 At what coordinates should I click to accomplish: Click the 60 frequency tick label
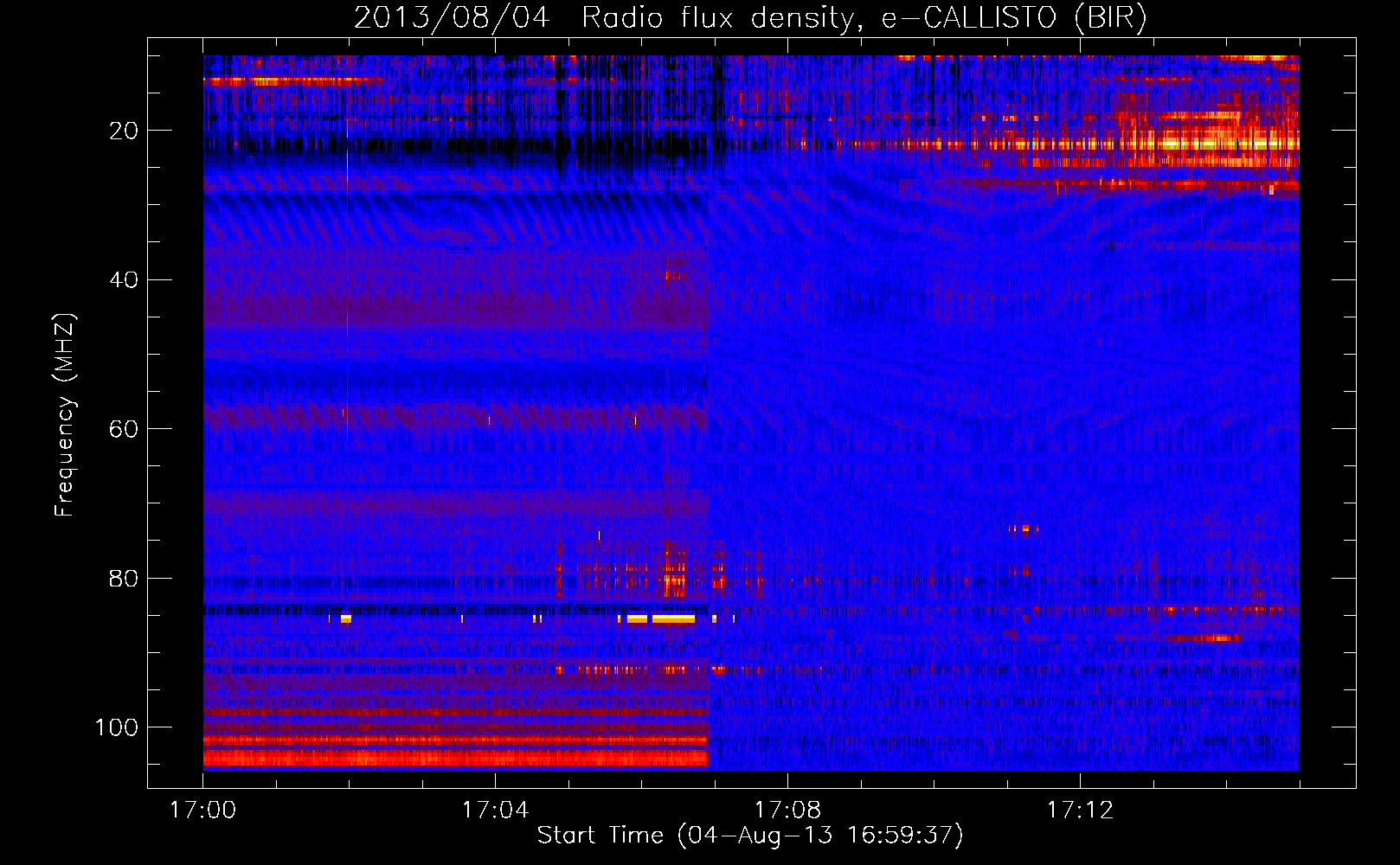tap(123, 429)
